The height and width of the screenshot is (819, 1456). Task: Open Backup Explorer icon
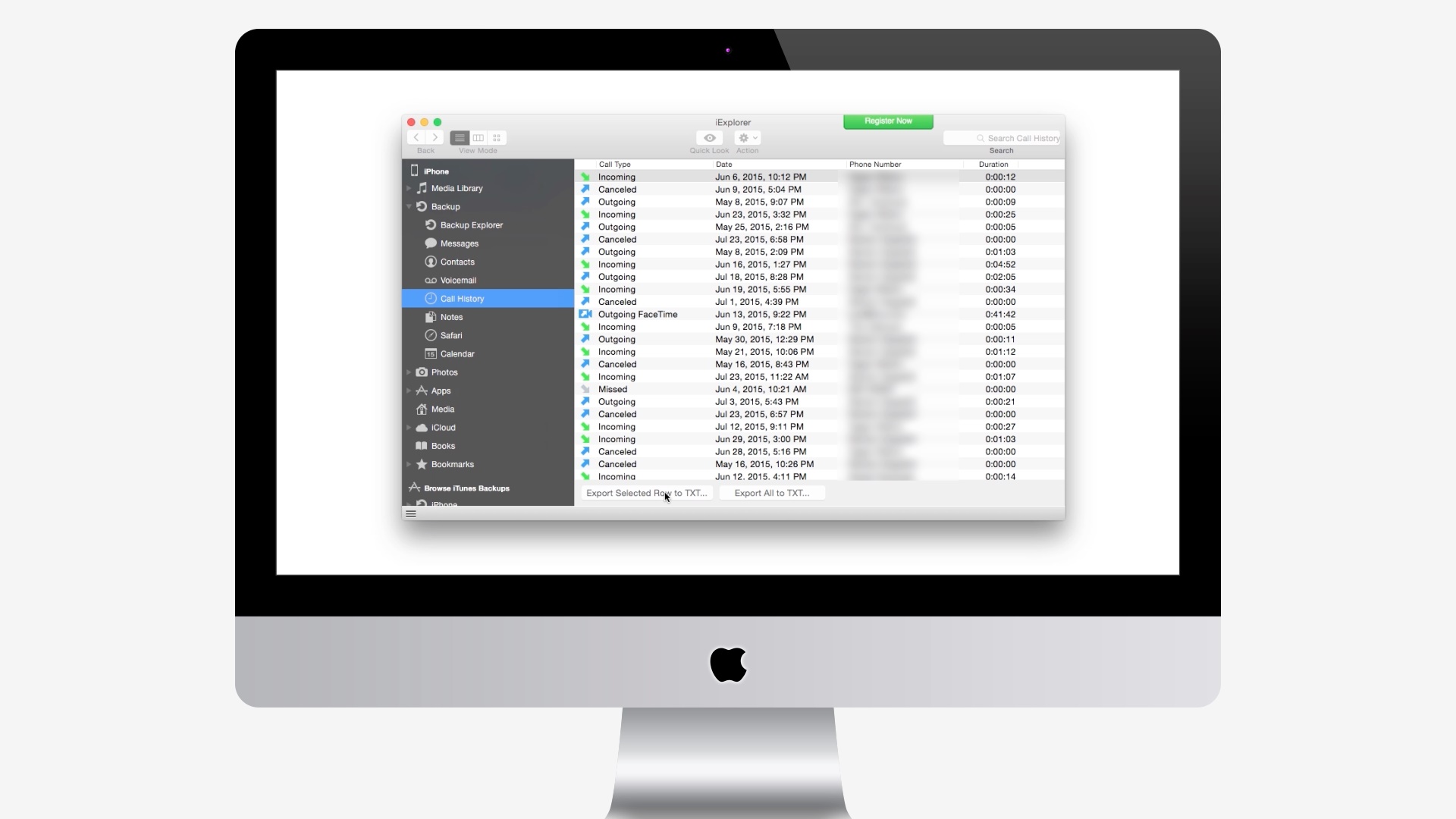431,224
